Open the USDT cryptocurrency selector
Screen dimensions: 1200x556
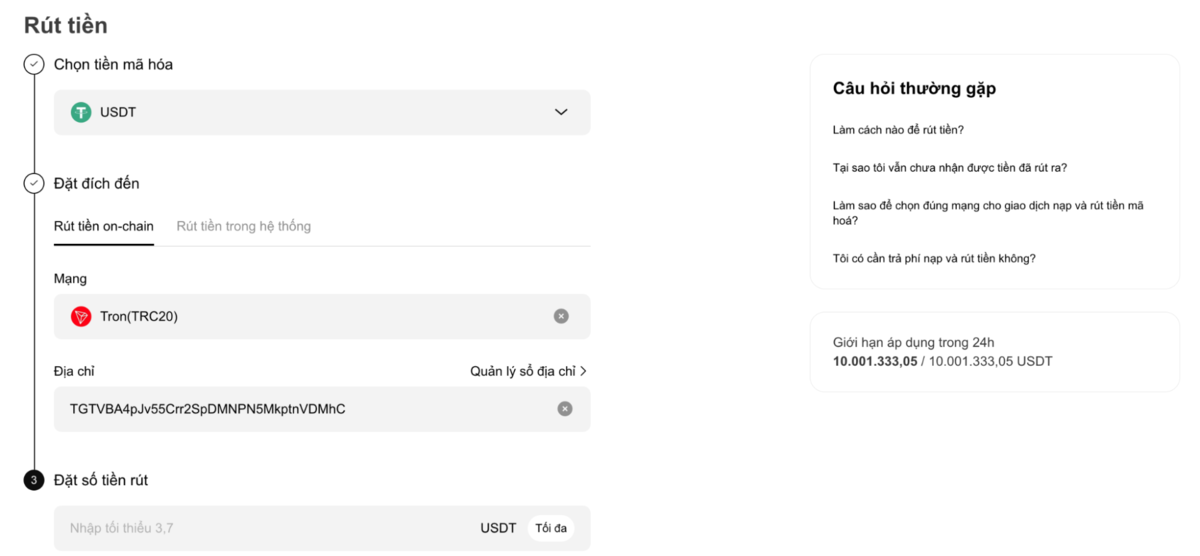tap(322, 112)
